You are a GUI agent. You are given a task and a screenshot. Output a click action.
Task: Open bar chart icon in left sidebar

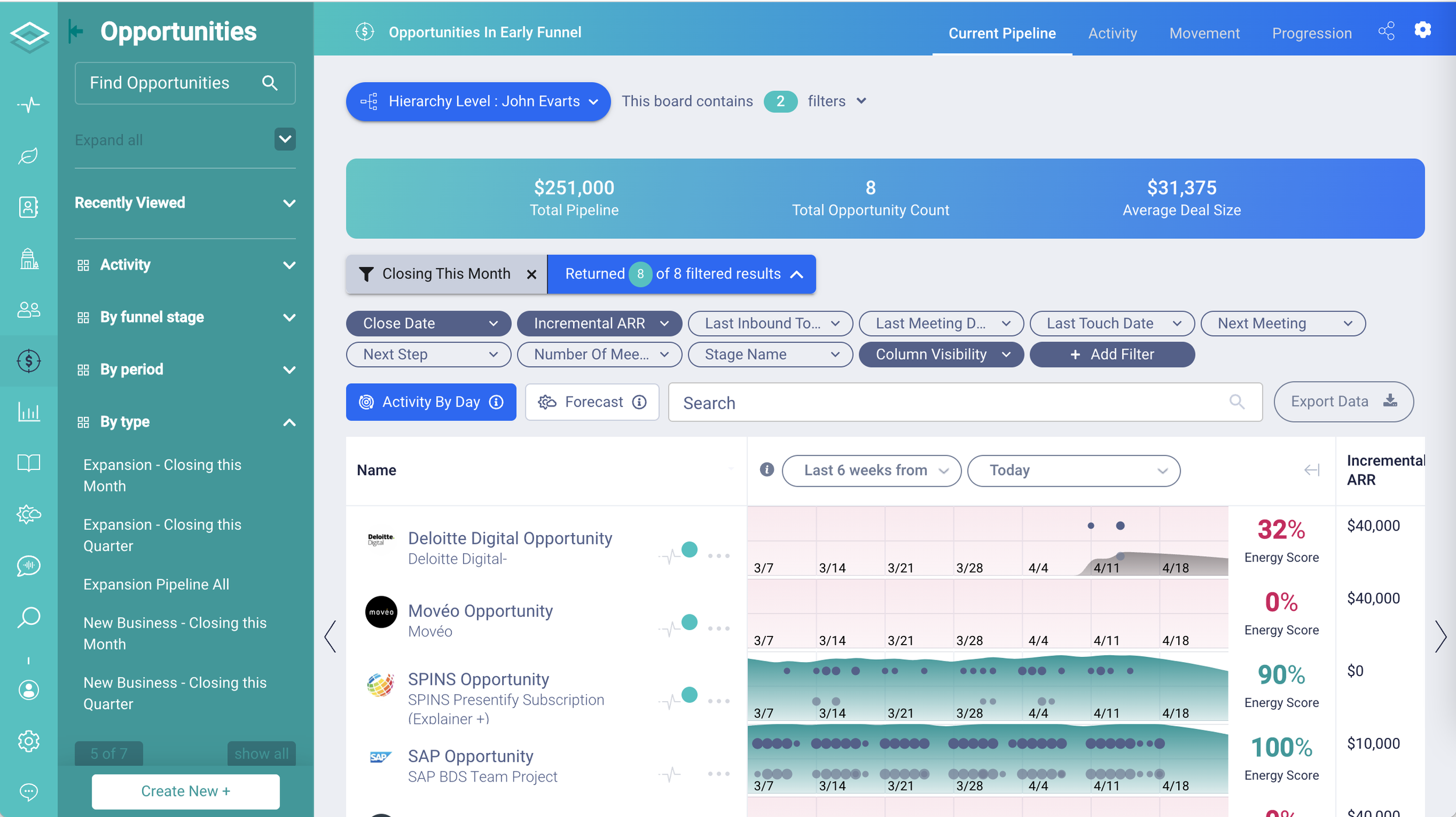[29, 412]
